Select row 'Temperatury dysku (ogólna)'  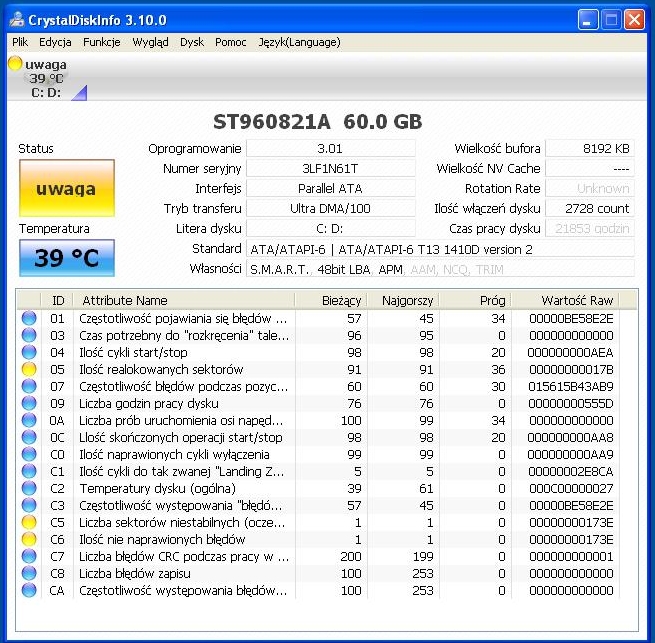(x=318, y=488)
